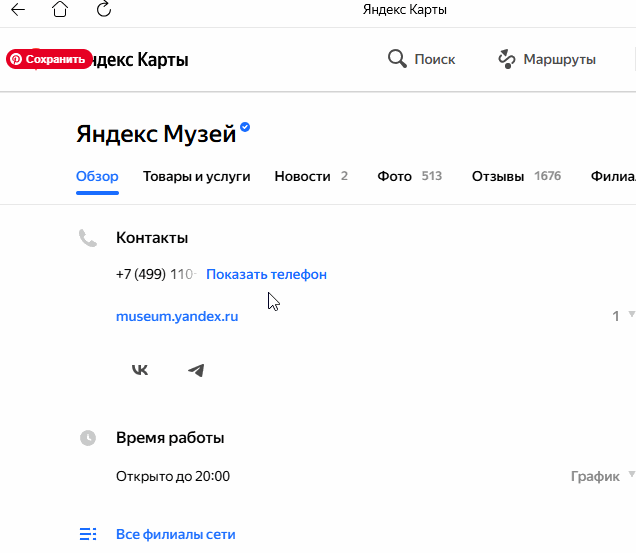Click Открыто до 20:00 text
636x553 pixels.
click(x=173, y=476)
